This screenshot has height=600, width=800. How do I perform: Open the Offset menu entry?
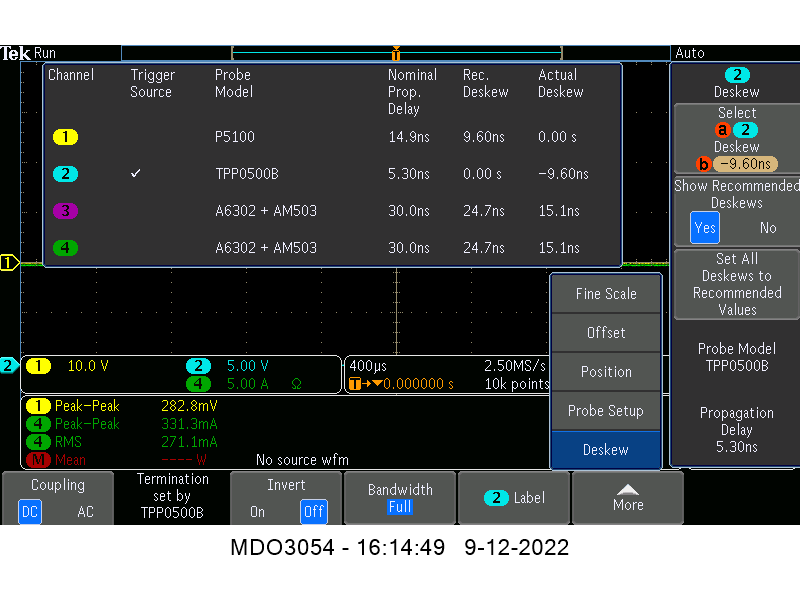click(x=606, y=333)
